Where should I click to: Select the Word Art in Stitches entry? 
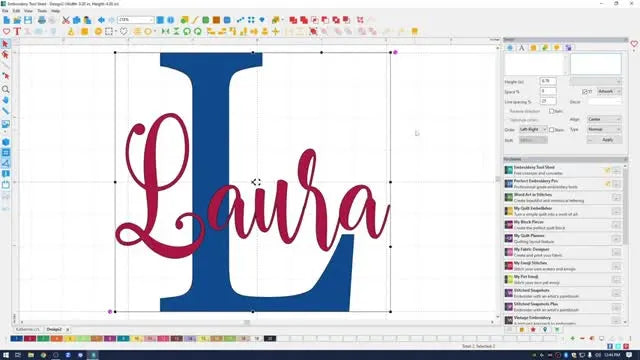click(563, 198)
